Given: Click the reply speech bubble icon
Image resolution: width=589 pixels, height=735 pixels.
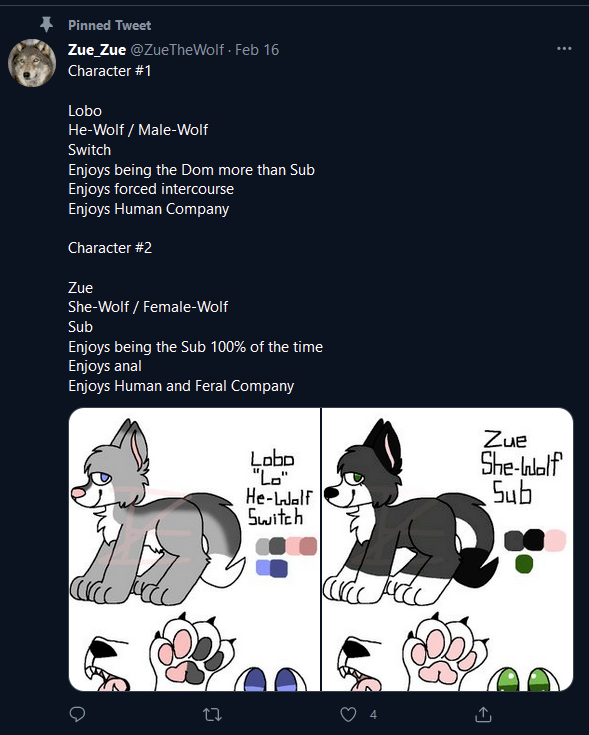Looking at the screenshot, I should pos(77,714).
